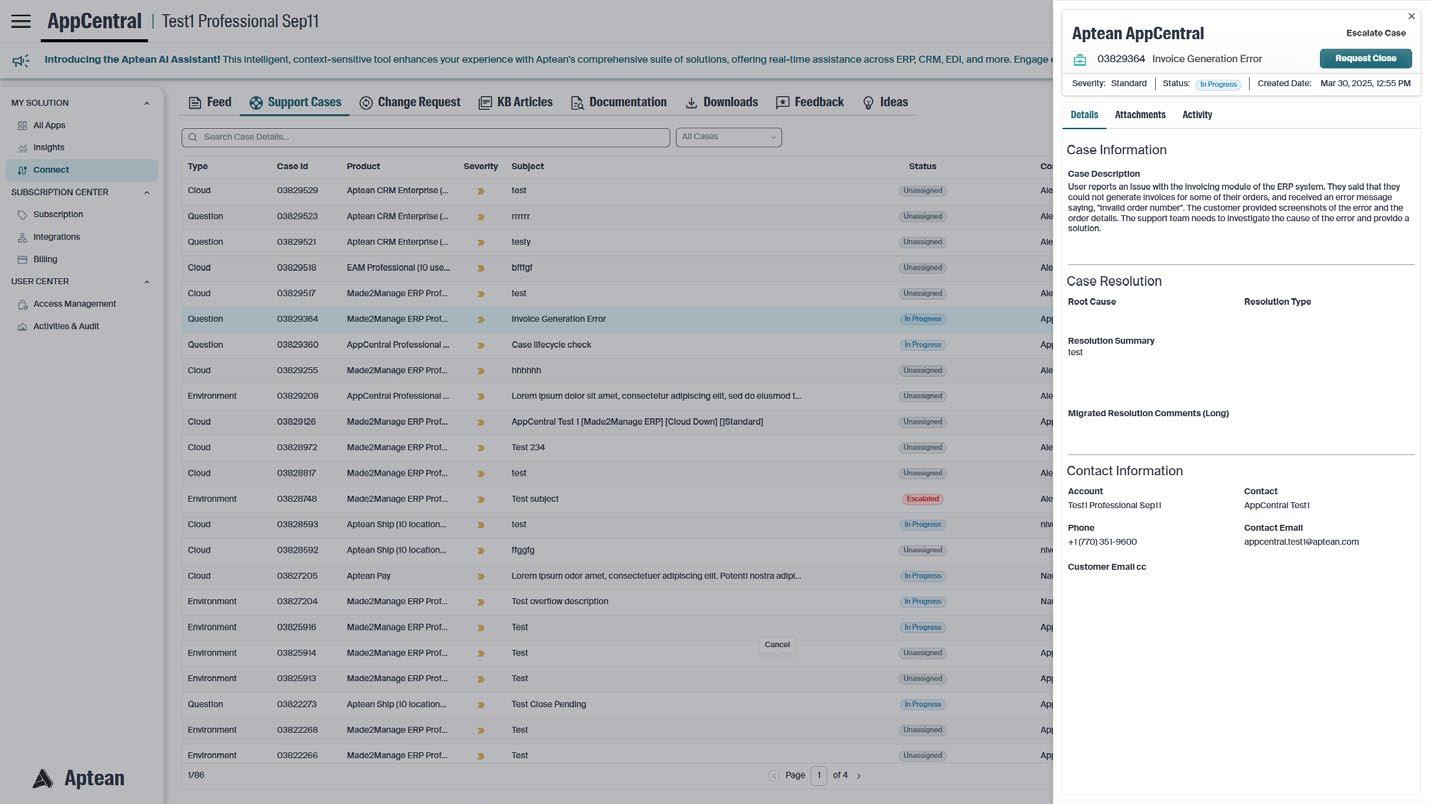Click the 'Test 234' subject
This screenshot has width=1430, height=804.
tap(528, 448)
